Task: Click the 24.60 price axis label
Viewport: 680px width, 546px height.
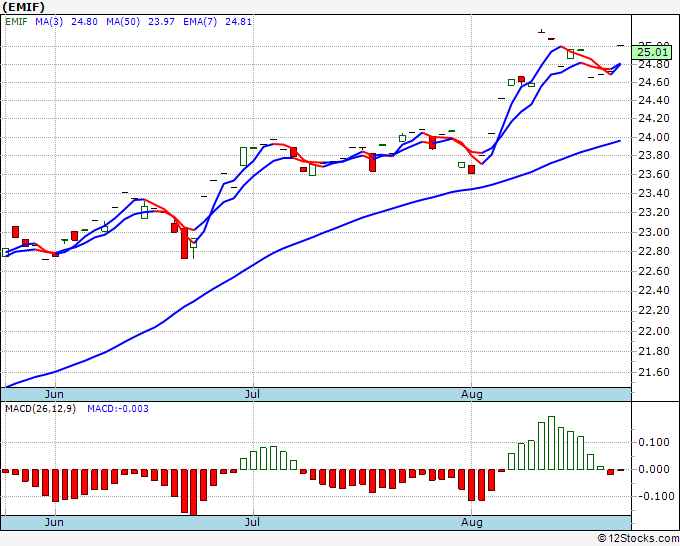Action: pyautogui.click(x=654, y=82)
